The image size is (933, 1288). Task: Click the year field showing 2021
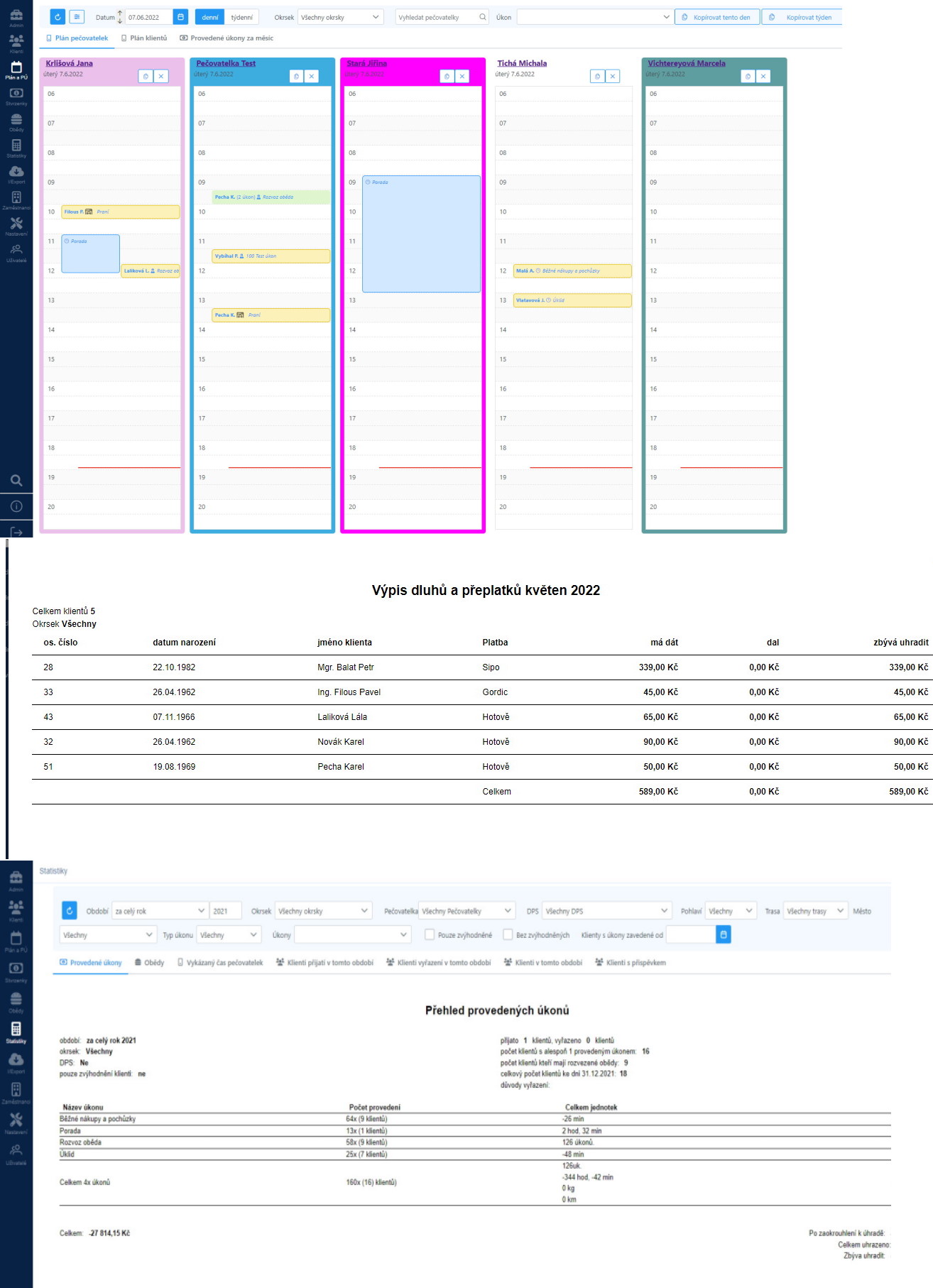coord(226,911)
